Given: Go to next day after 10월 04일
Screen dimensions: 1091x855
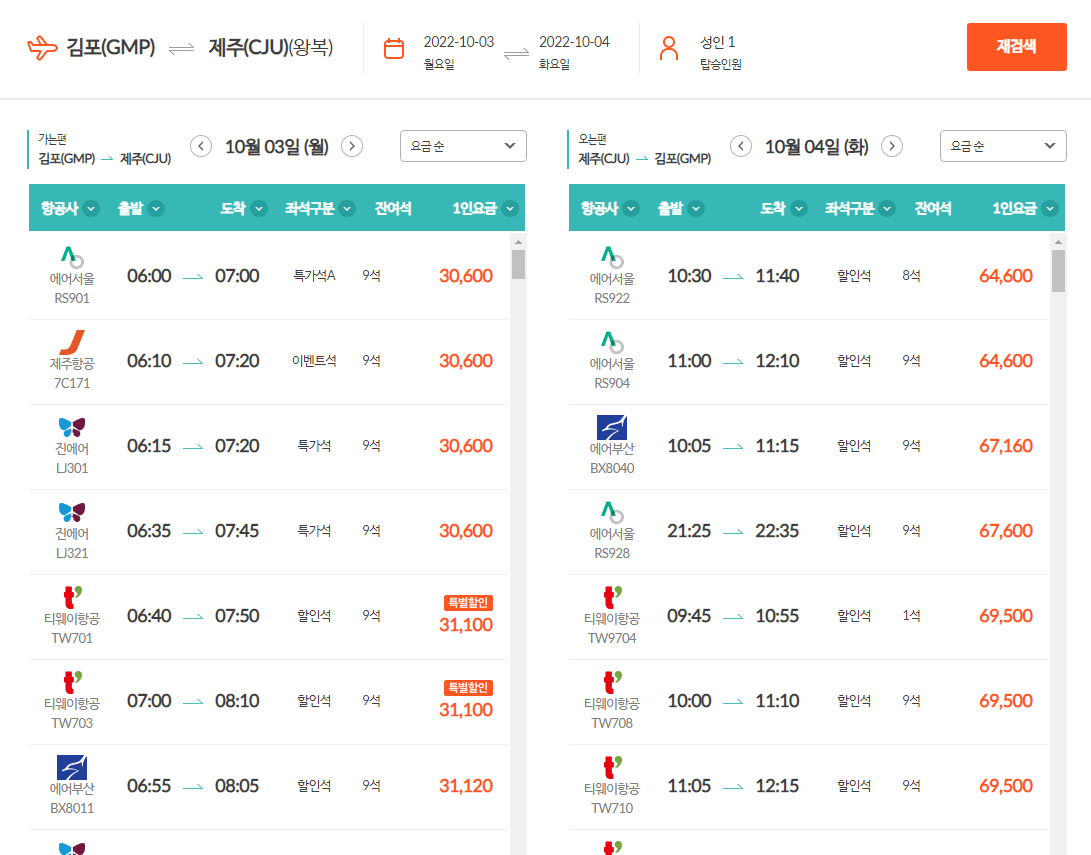Looking at the screenshot, I should point(892,146).
